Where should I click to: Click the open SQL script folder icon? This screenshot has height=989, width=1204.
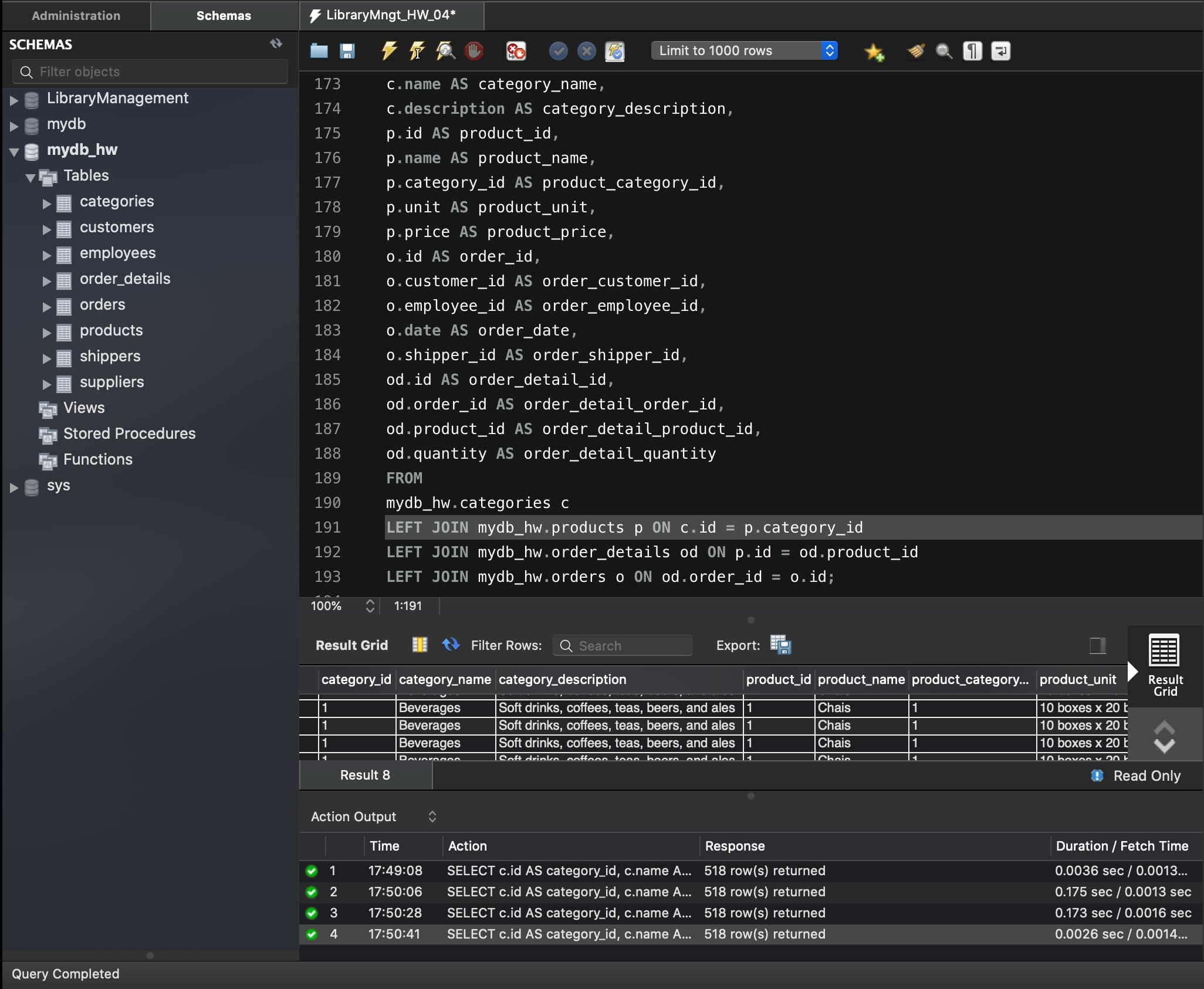[319, 51]
